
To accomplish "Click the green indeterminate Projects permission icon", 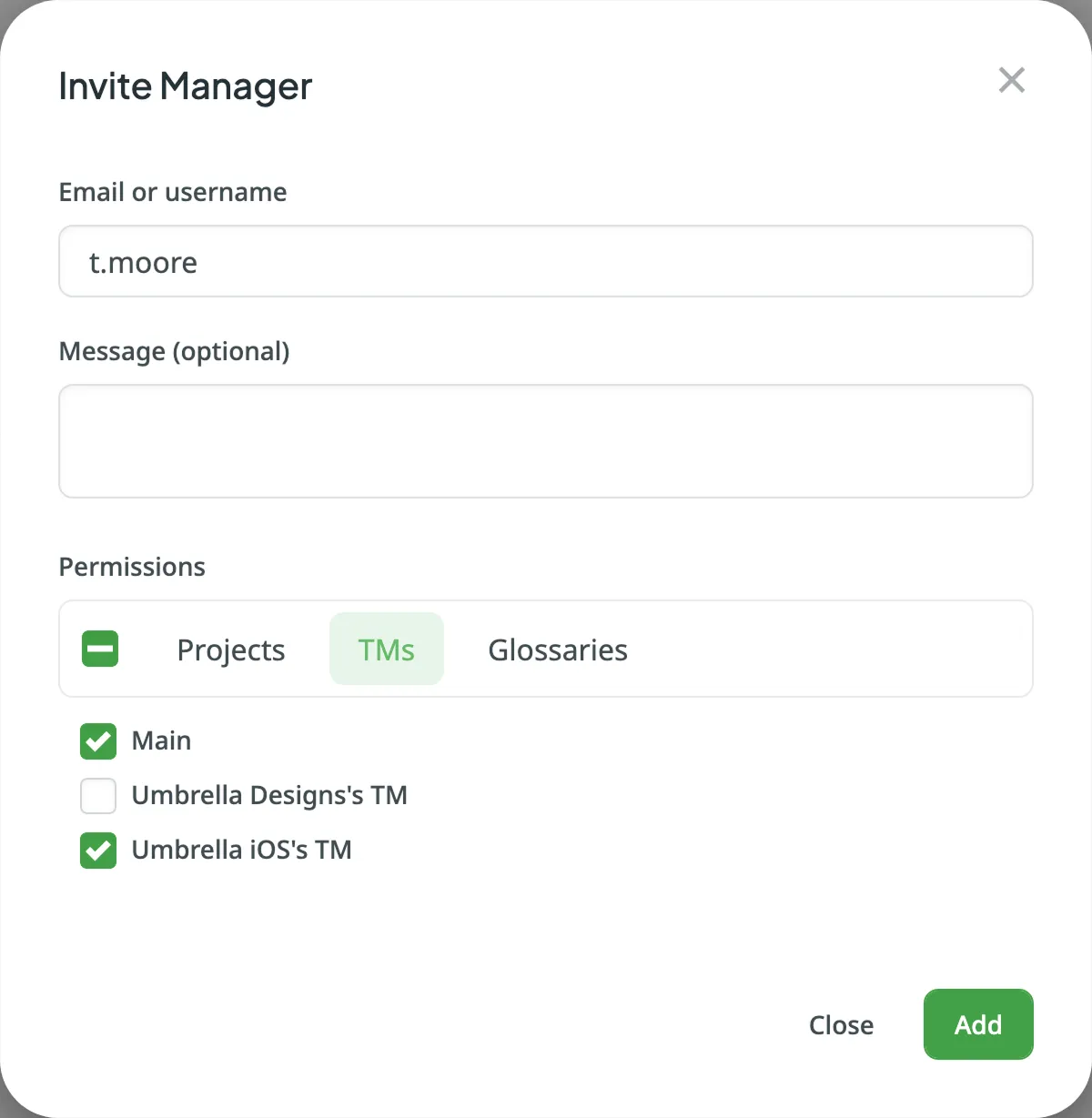I will (x=99, y=649).
